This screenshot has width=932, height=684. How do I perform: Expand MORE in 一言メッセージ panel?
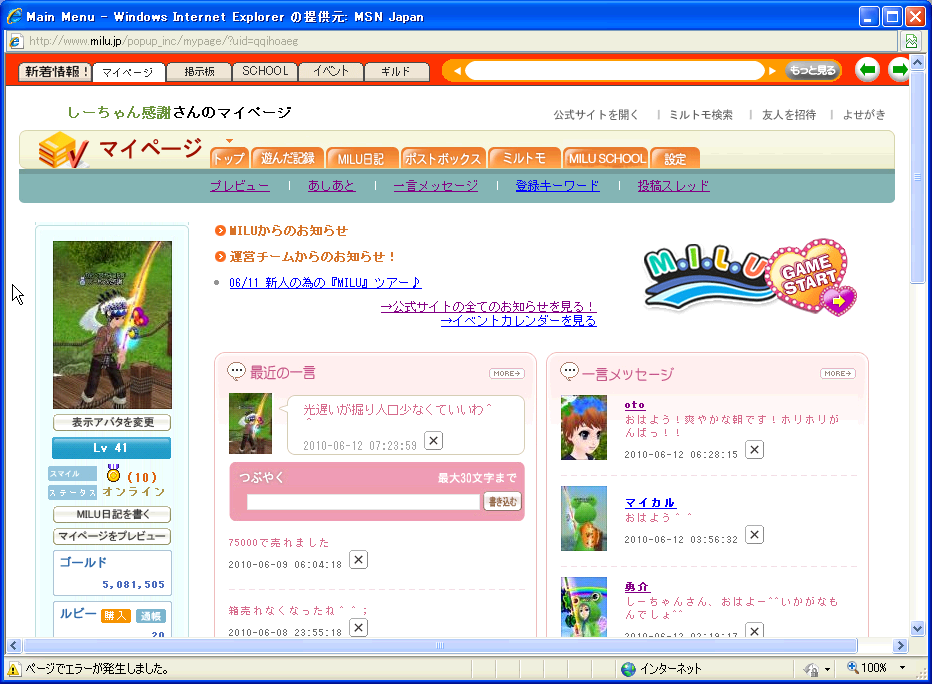tap(837, 373)
